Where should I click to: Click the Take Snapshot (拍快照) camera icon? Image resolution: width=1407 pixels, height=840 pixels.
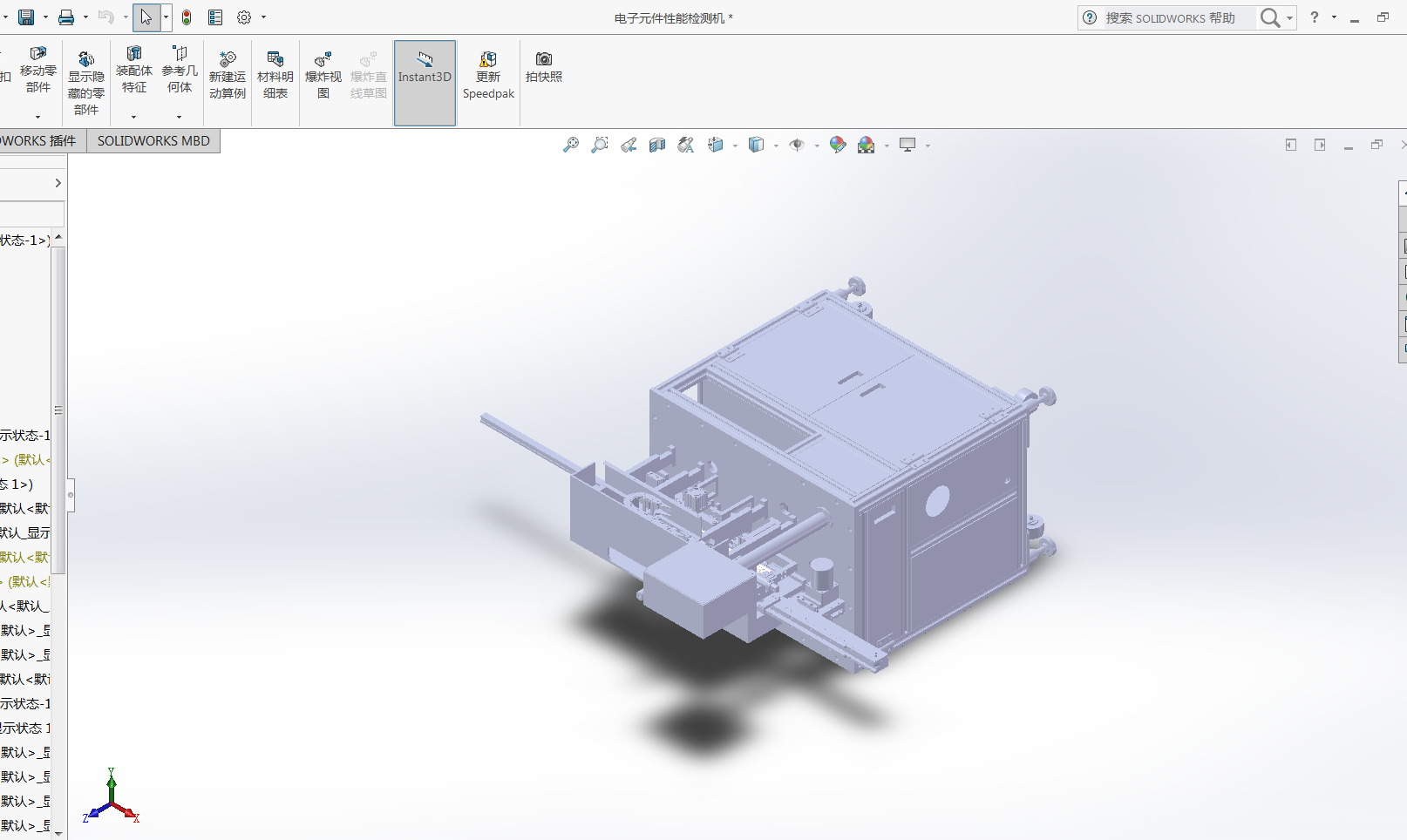click(x=543, y=66)
